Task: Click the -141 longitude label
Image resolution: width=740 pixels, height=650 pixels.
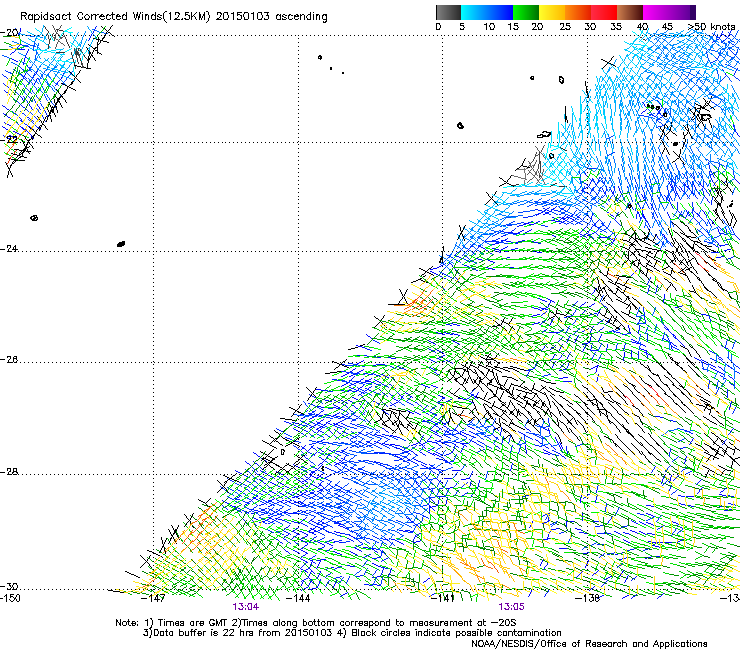Action: click(x=442, y=599)
